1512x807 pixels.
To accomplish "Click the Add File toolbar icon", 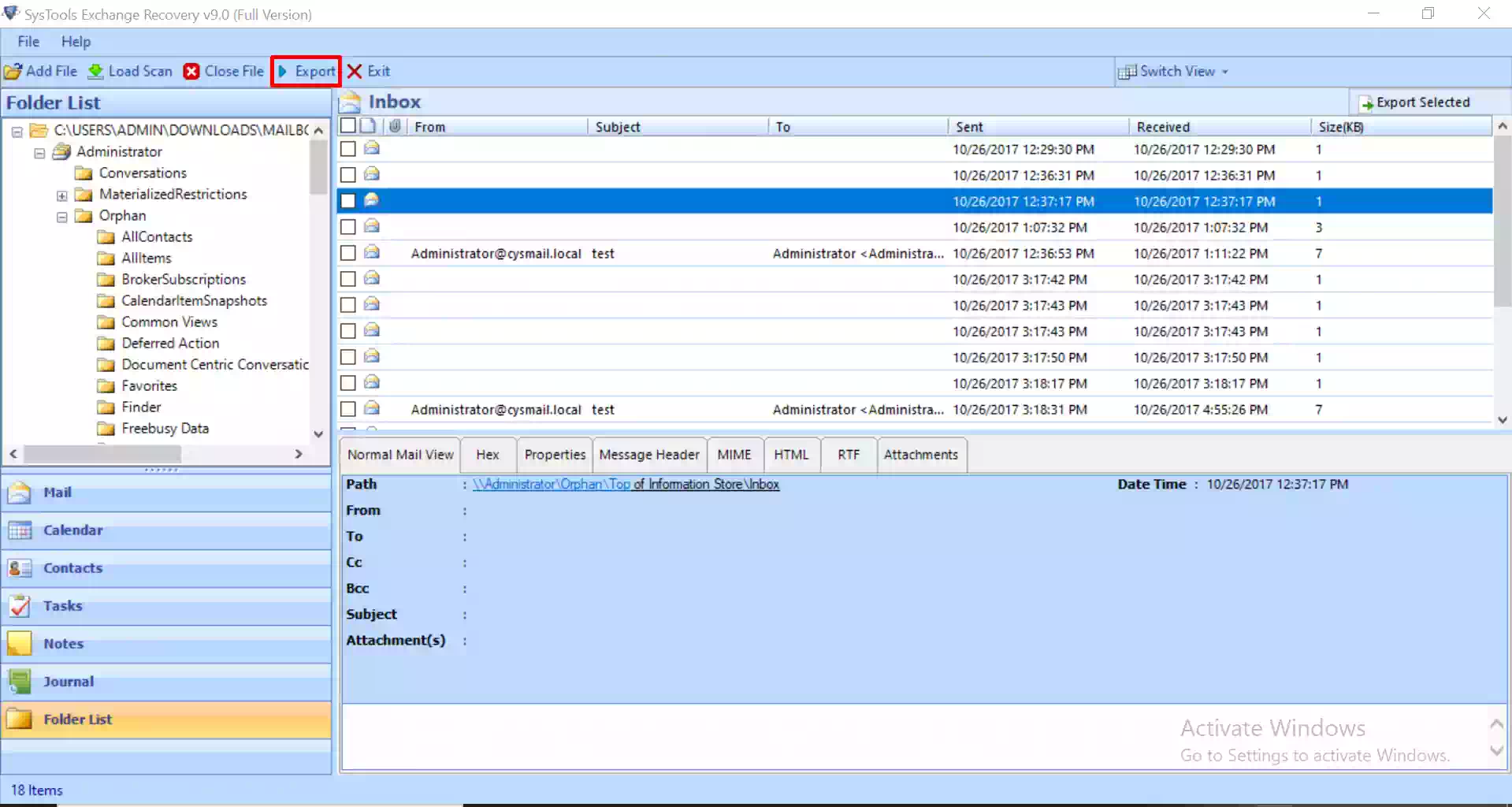I will 13,72.
